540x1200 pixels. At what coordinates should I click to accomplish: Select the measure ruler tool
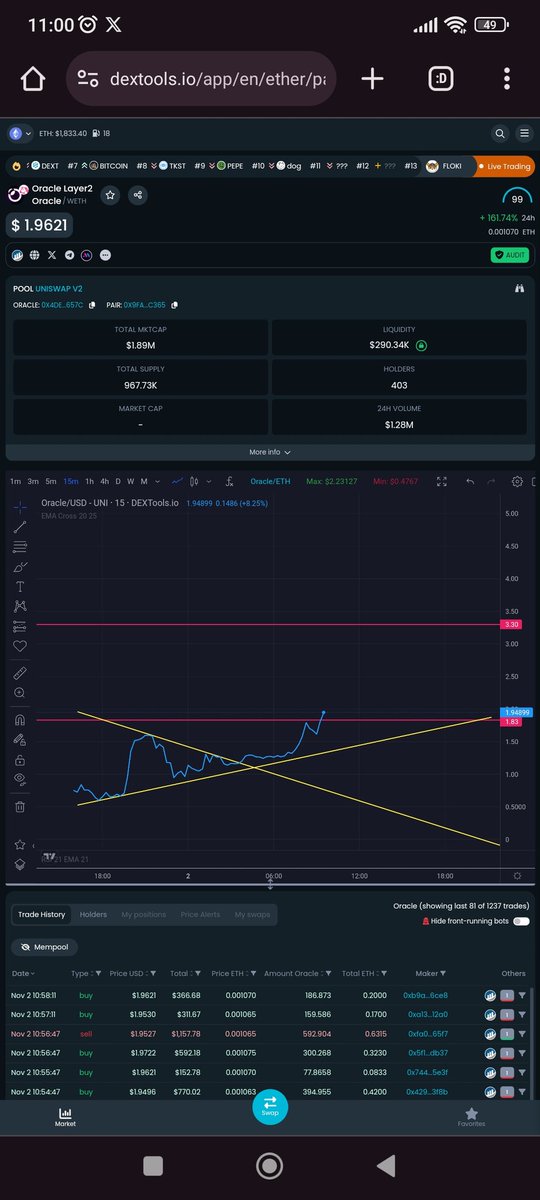pyautogui.click(x=20, y=673)
